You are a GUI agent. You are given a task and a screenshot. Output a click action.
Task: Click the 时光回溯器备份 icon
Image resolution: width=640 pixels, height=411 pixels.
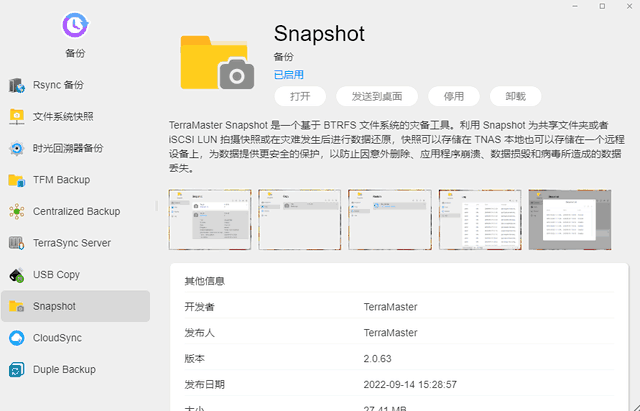[16, 149]
